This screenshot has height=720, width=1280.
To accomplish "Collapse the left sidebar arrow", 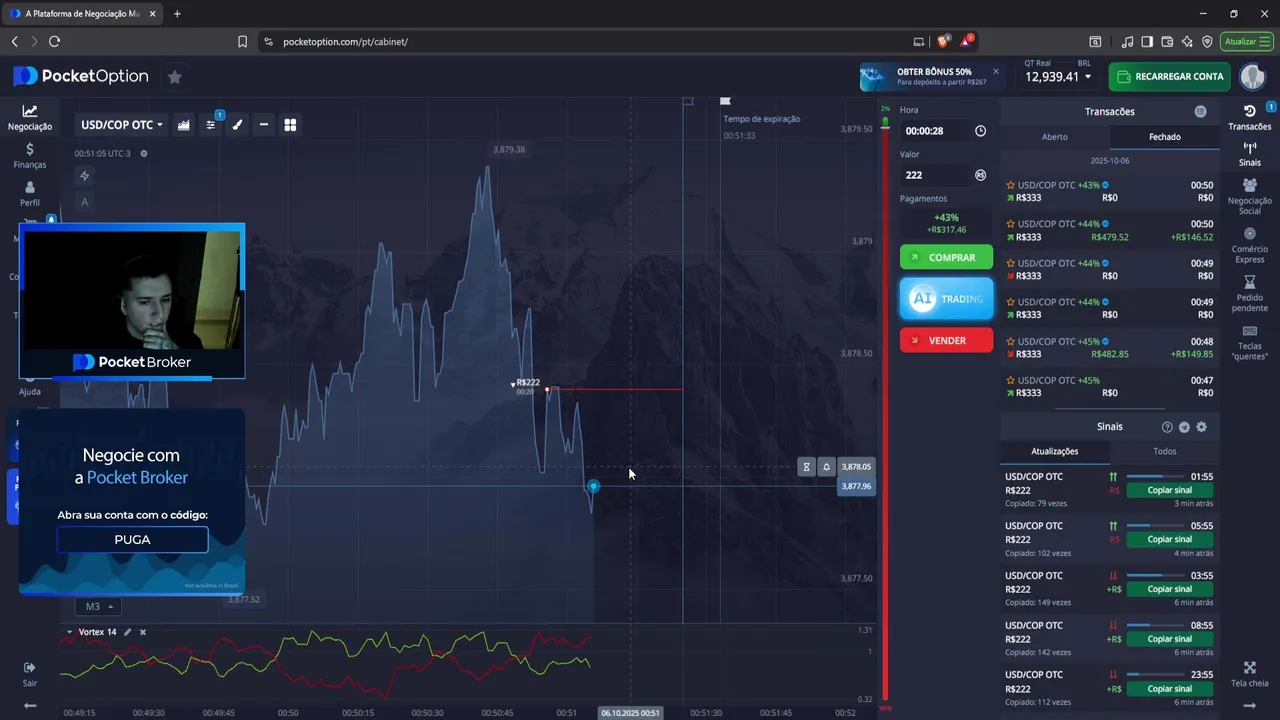I will 30,706.
